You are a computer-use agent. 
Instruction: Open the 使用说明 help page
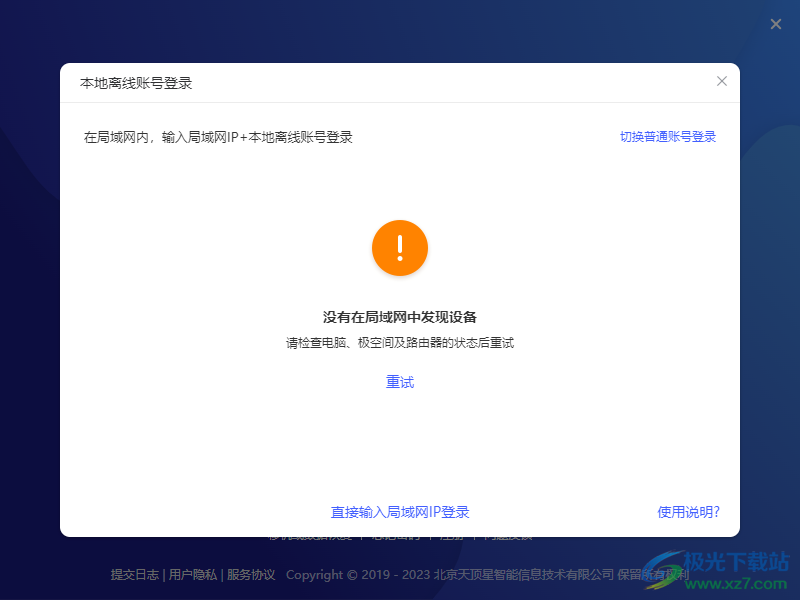(688, 512)
